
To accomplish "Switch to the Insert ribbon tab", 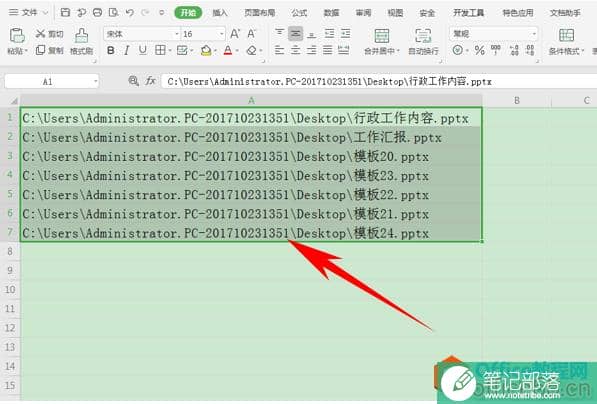I will (x=219, y=13).
